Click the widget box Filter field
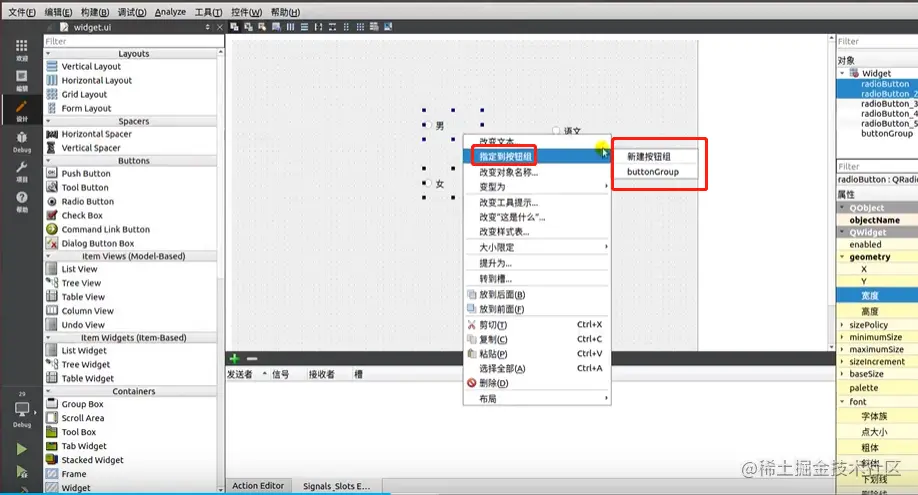This screenshot has height=495, width=918. tap(133, 41)
